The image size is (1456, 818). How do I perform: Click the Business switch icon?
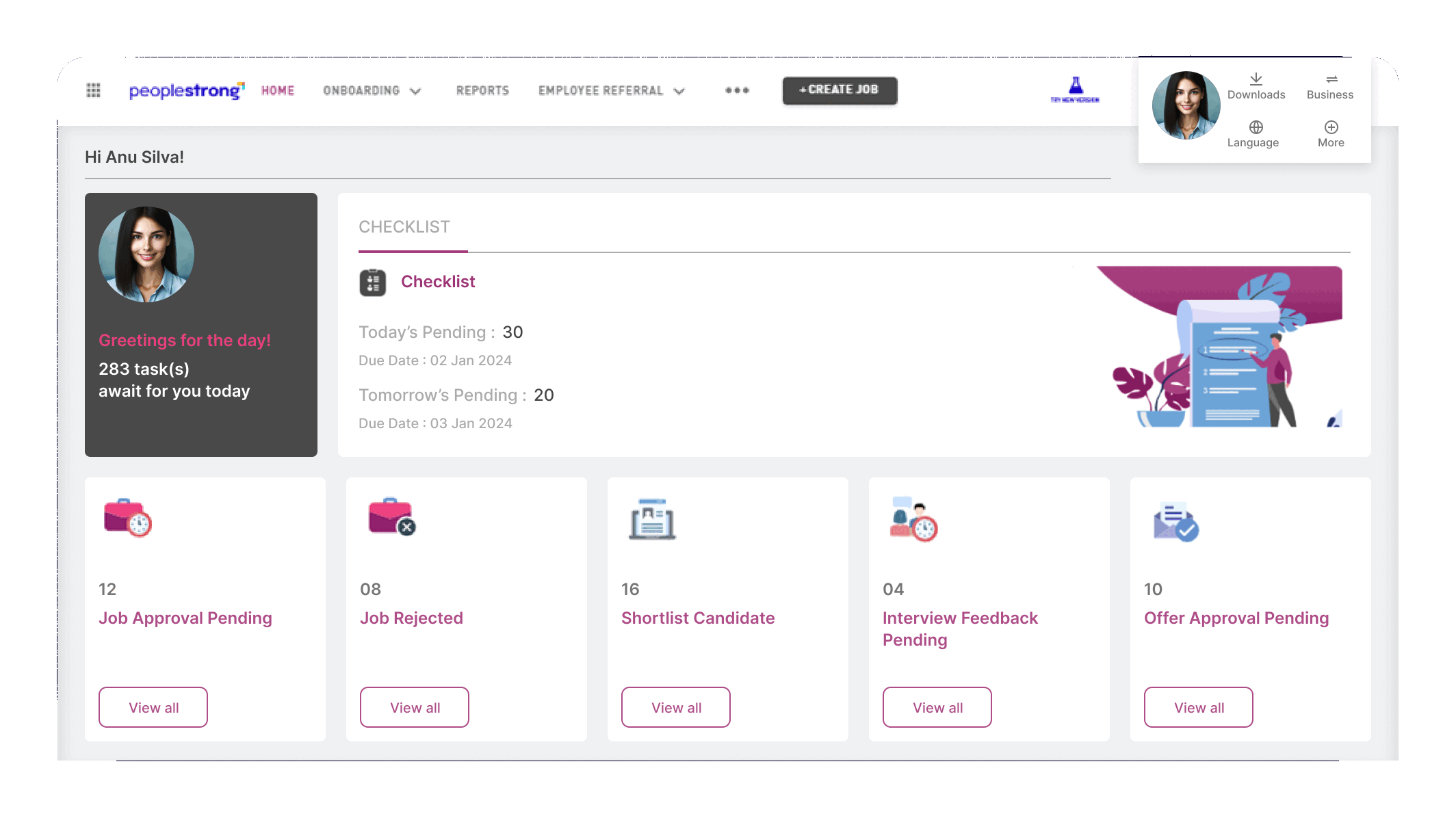point(1331,79)
